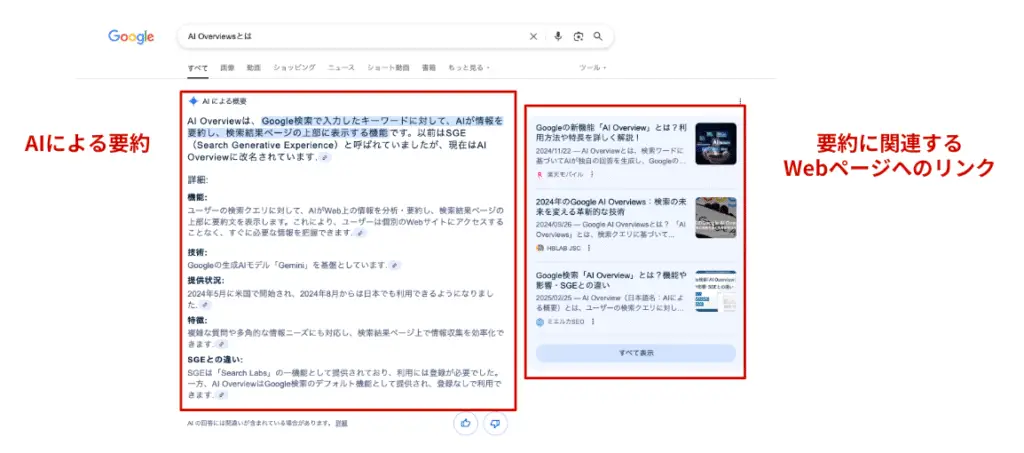Open the ショッピング tab
The height and width of the screenshot is (453, 1024).
pos(295,67)
